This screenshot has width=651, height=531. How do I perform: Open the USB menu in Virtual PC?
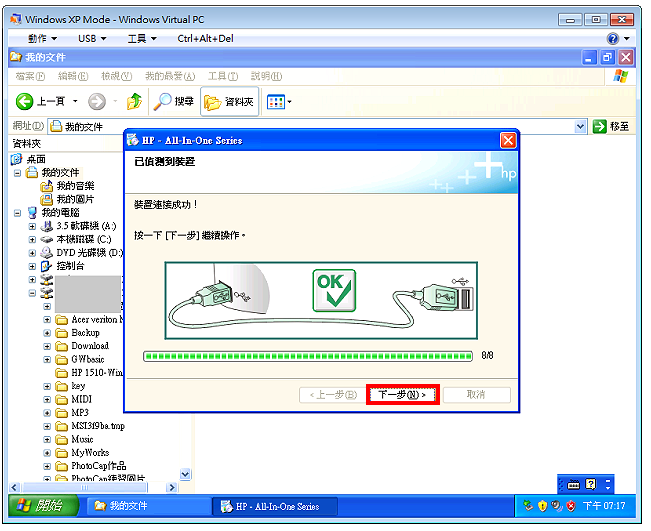point(92,39)
